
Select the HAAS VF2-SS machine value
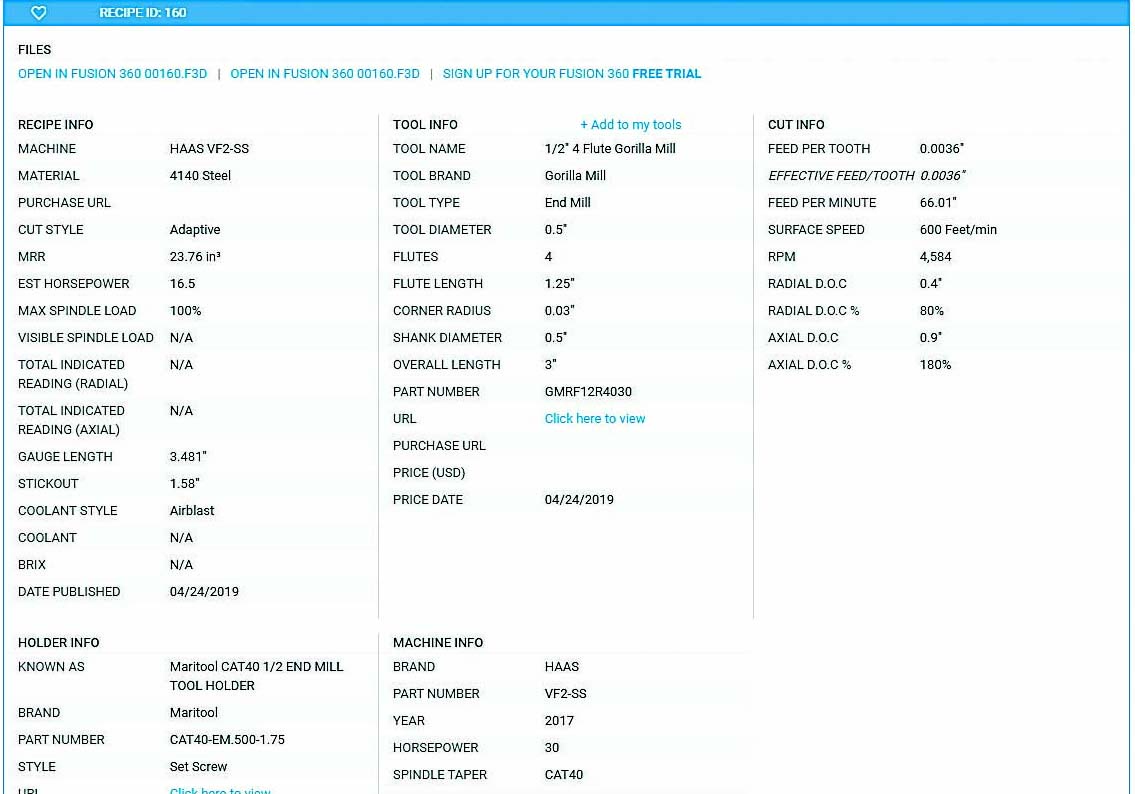coord(209,148)
